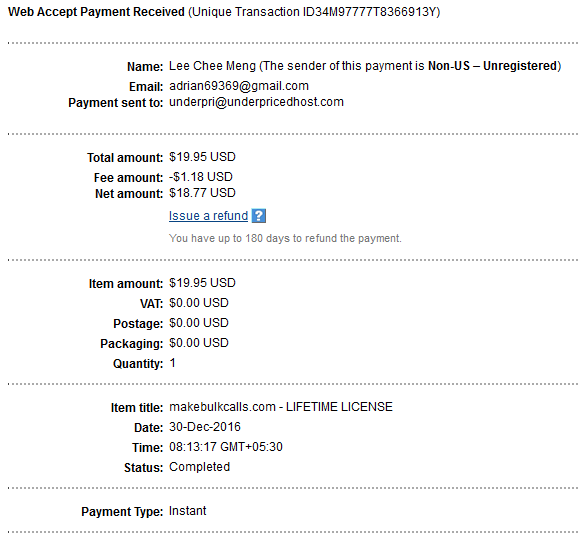Click the underpri@underpricedhost.com recipient address
Image resolution: width=579 pixels, height=542 pixels.
tap(256, 102)
